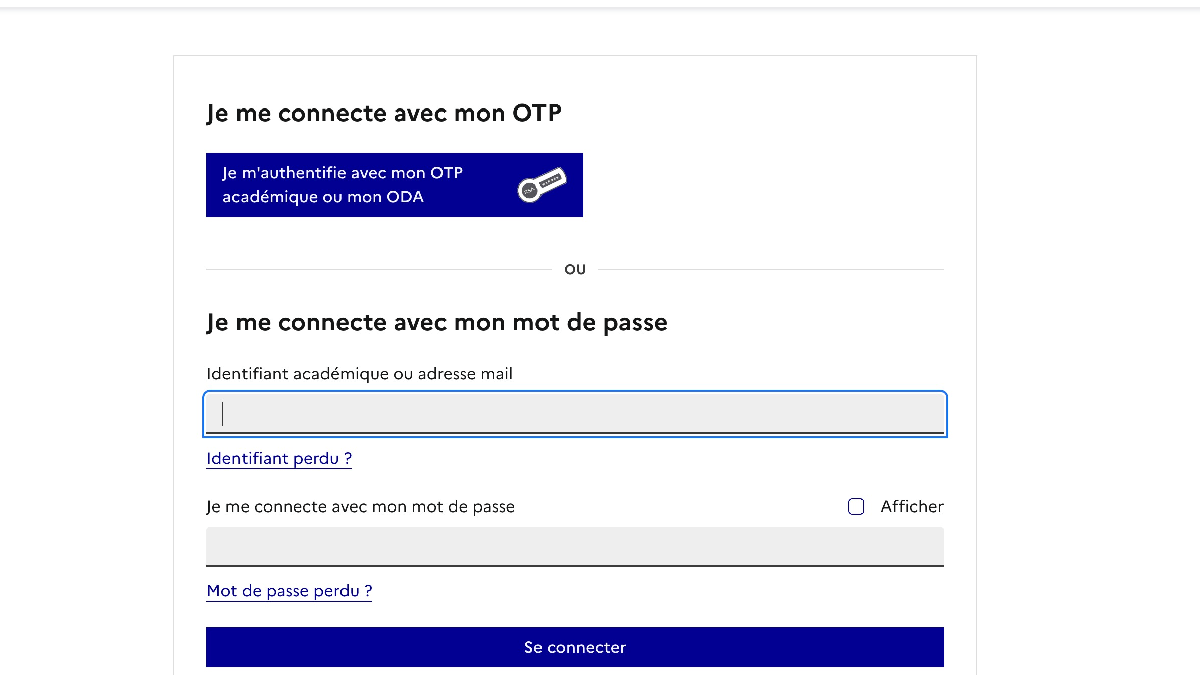Viewport: 1200px width, 675px height.
Task: Click the blinking text cursor in identifier field
Action: 222,414
